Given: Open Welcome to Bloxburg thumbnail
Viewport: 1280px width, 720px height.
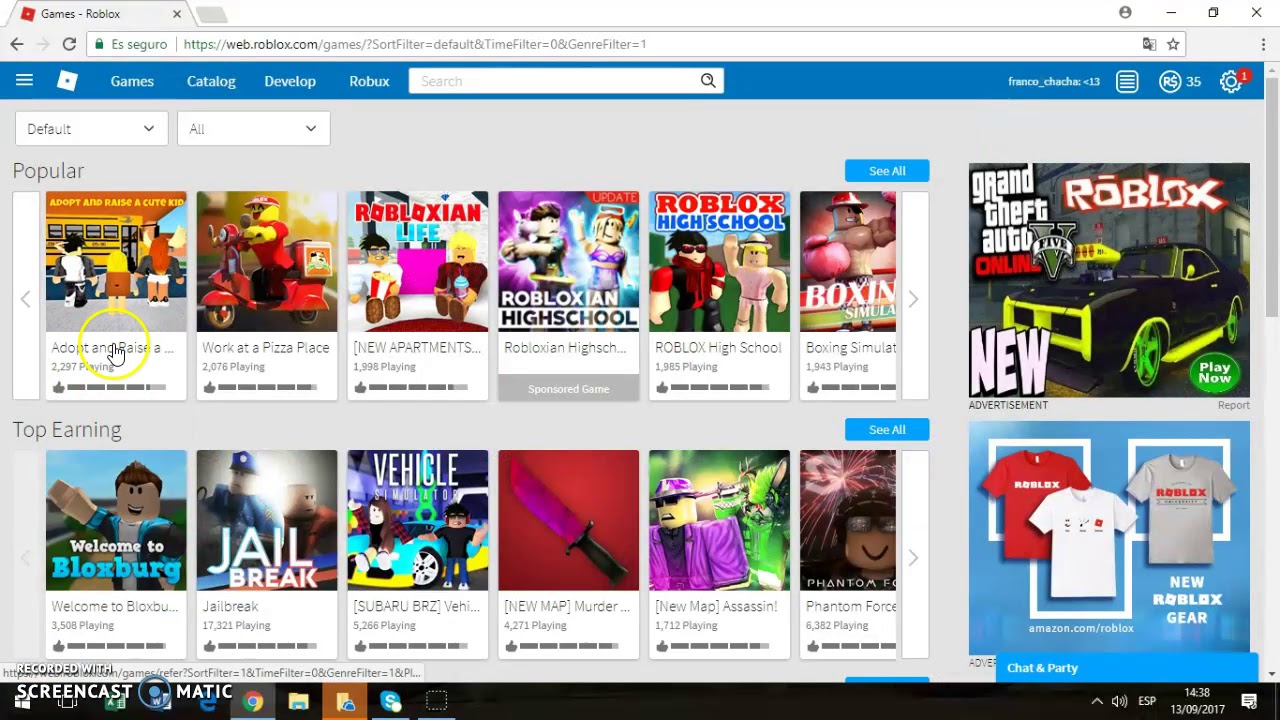Looking at the screenshot, I should click(116, 520).
